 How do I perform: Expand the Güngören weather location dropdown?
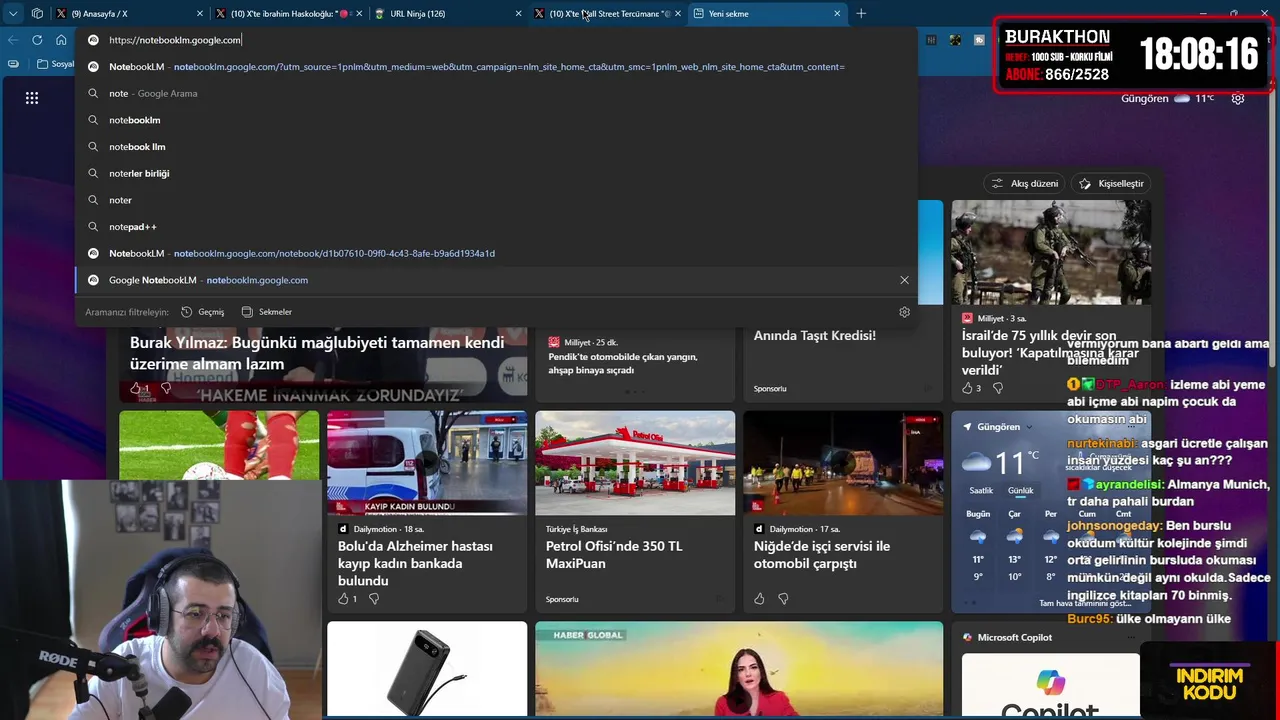[1028, 427]
